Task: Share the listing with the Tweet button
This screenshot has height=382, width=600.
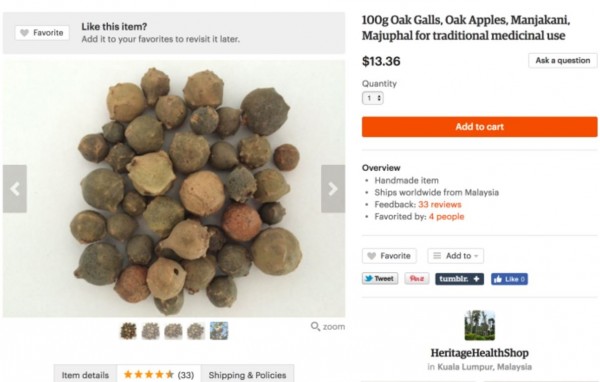Action: click(380, 279)
